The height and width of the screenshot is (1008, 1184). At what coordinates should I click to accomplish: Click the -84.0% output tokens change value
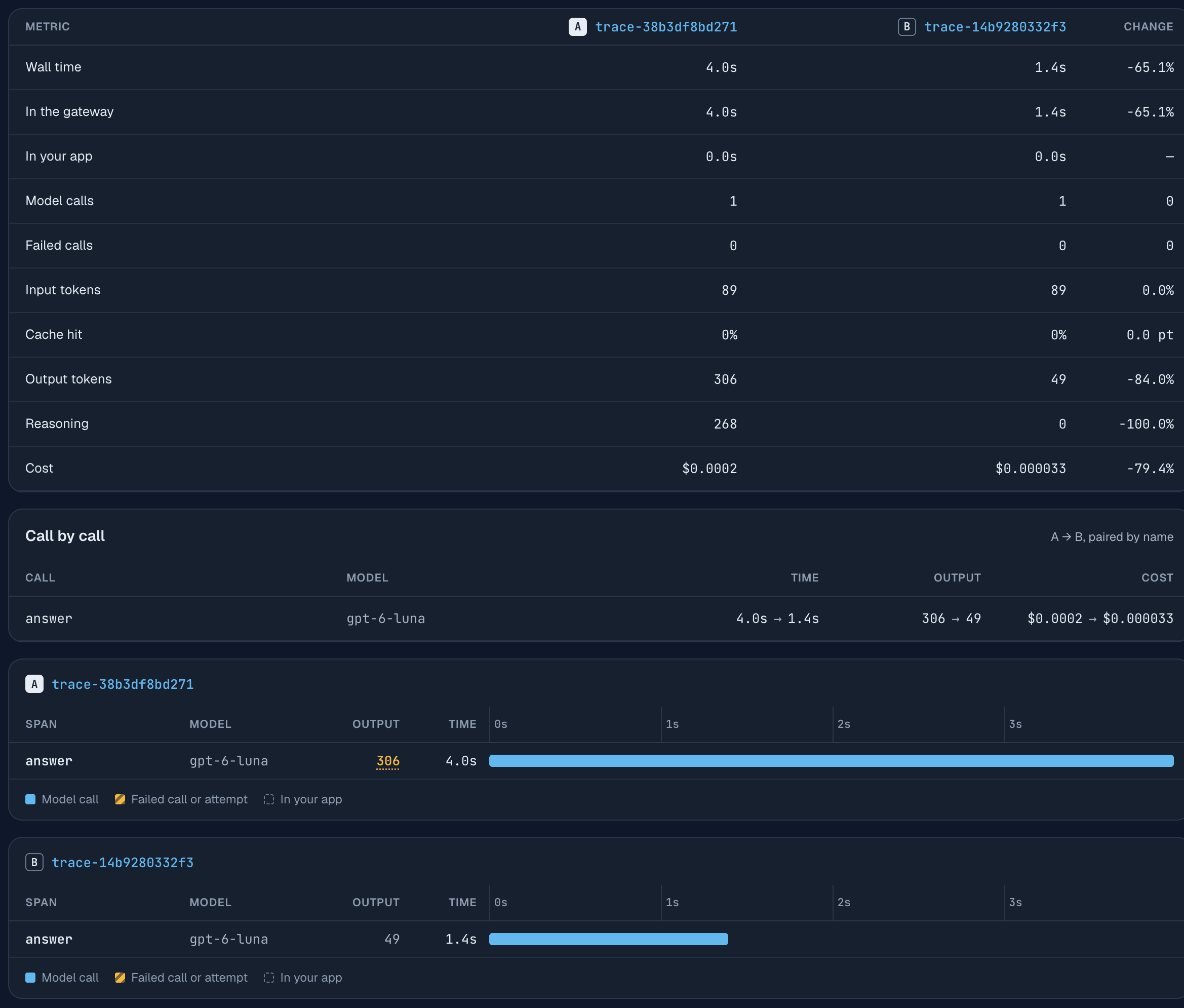[x=1150, y=379]
